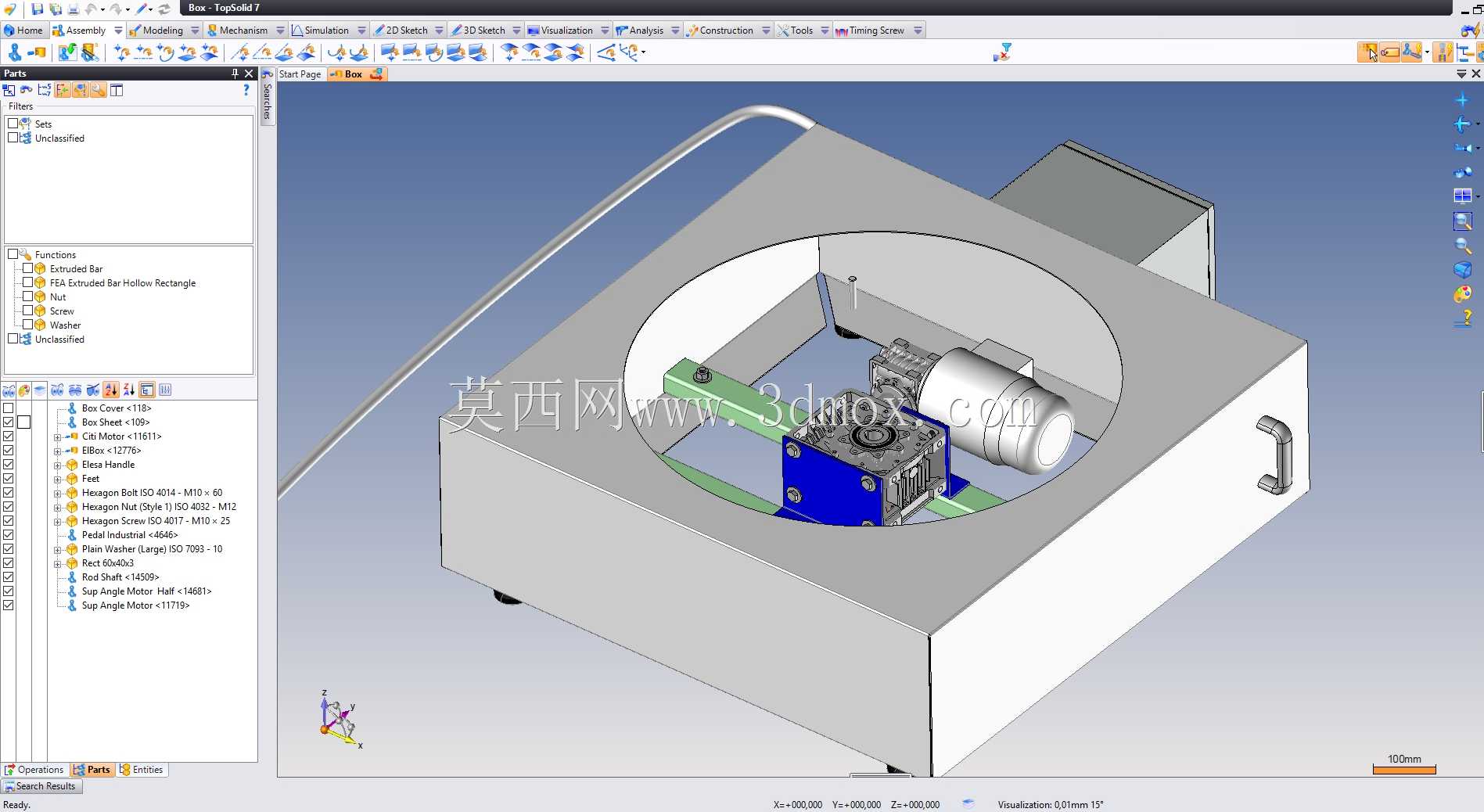Click the transparent cube rendering icon
This screenshot has height=812, width=1484.
pos(1462,270)
